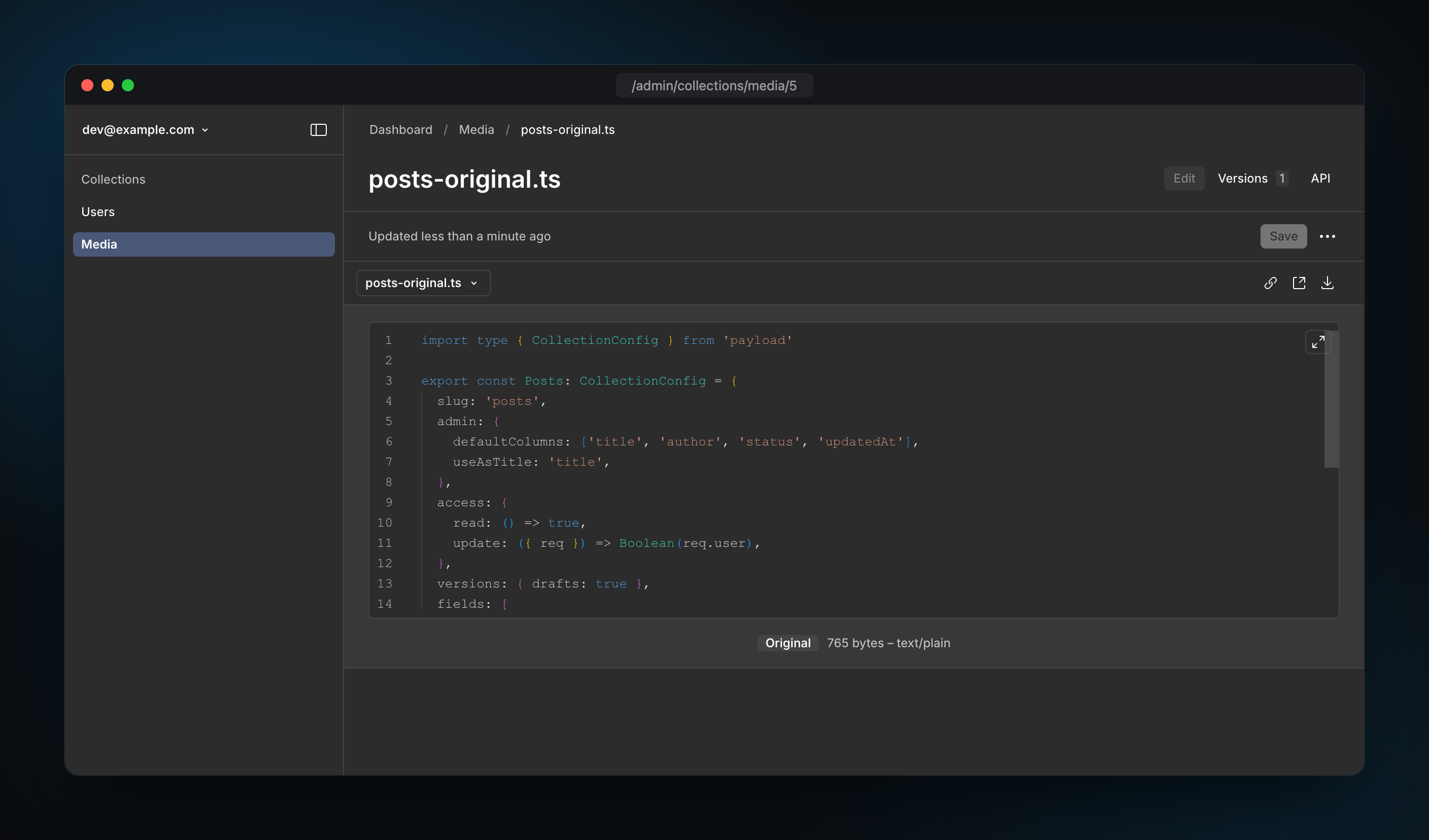Click posts-original.ts in the breadcrumb
This screenshot has height=840, width=1429.
coord(568,130)
